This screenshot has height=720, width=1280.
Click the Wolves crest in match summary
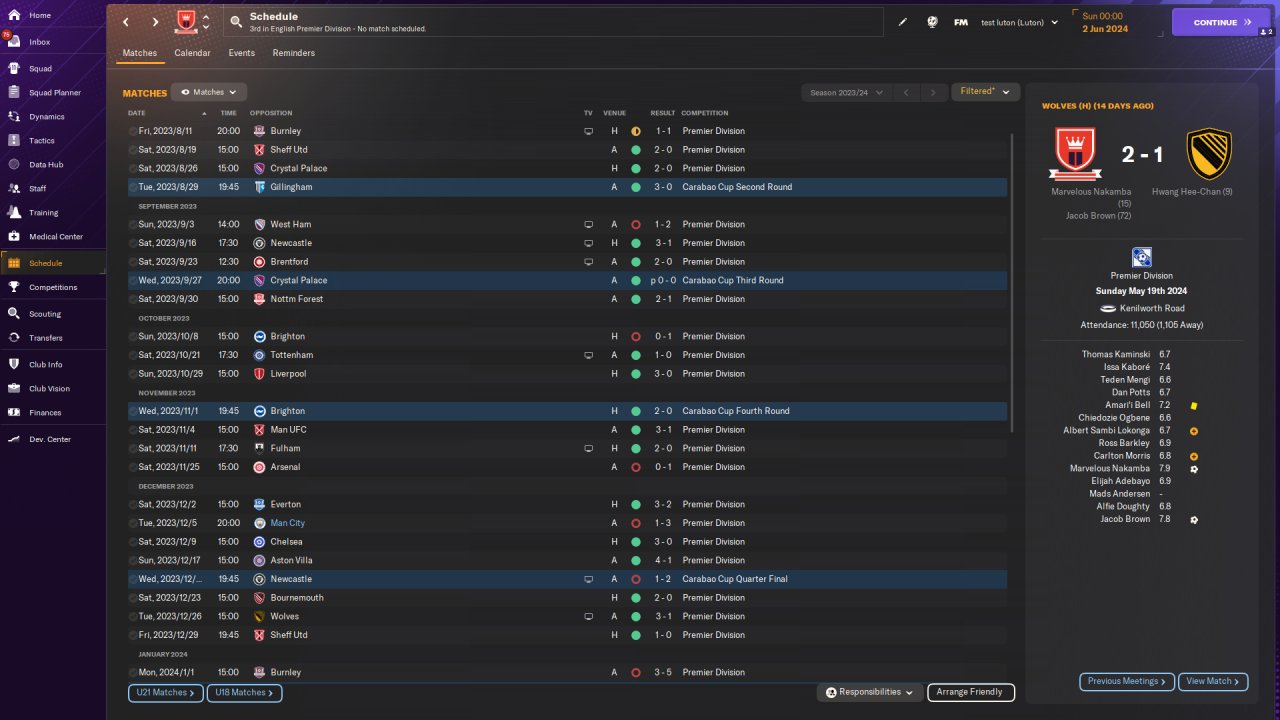pyautogui.click(x=1208, y=154)
